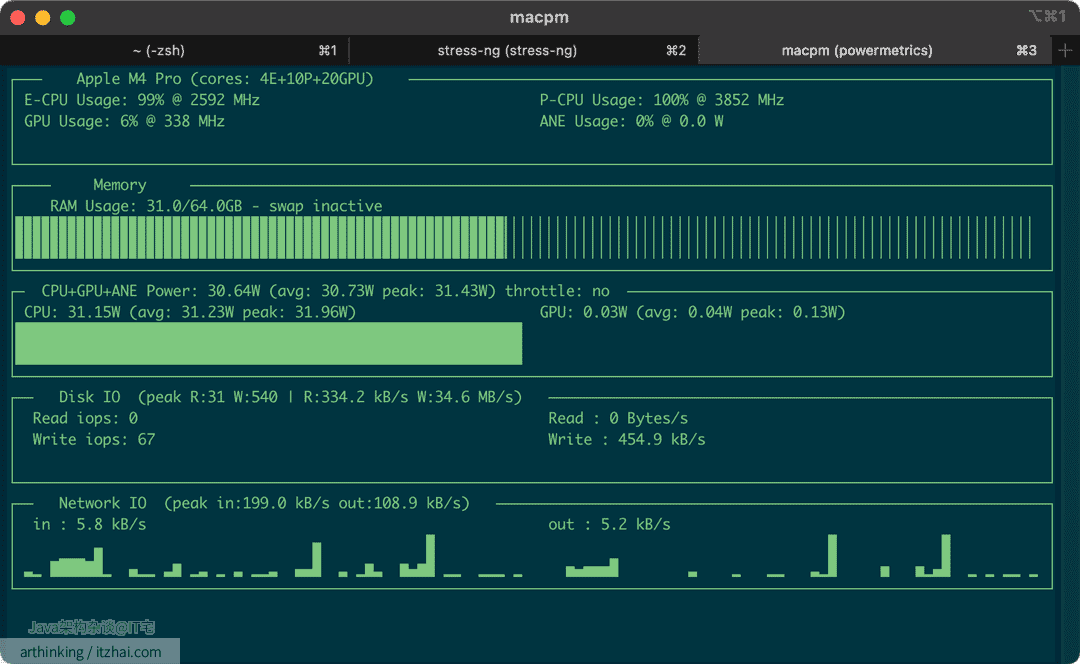Select the macpm (powermetrics) tab
This screenshot has width=1080, height=664.
click(875, 50)
